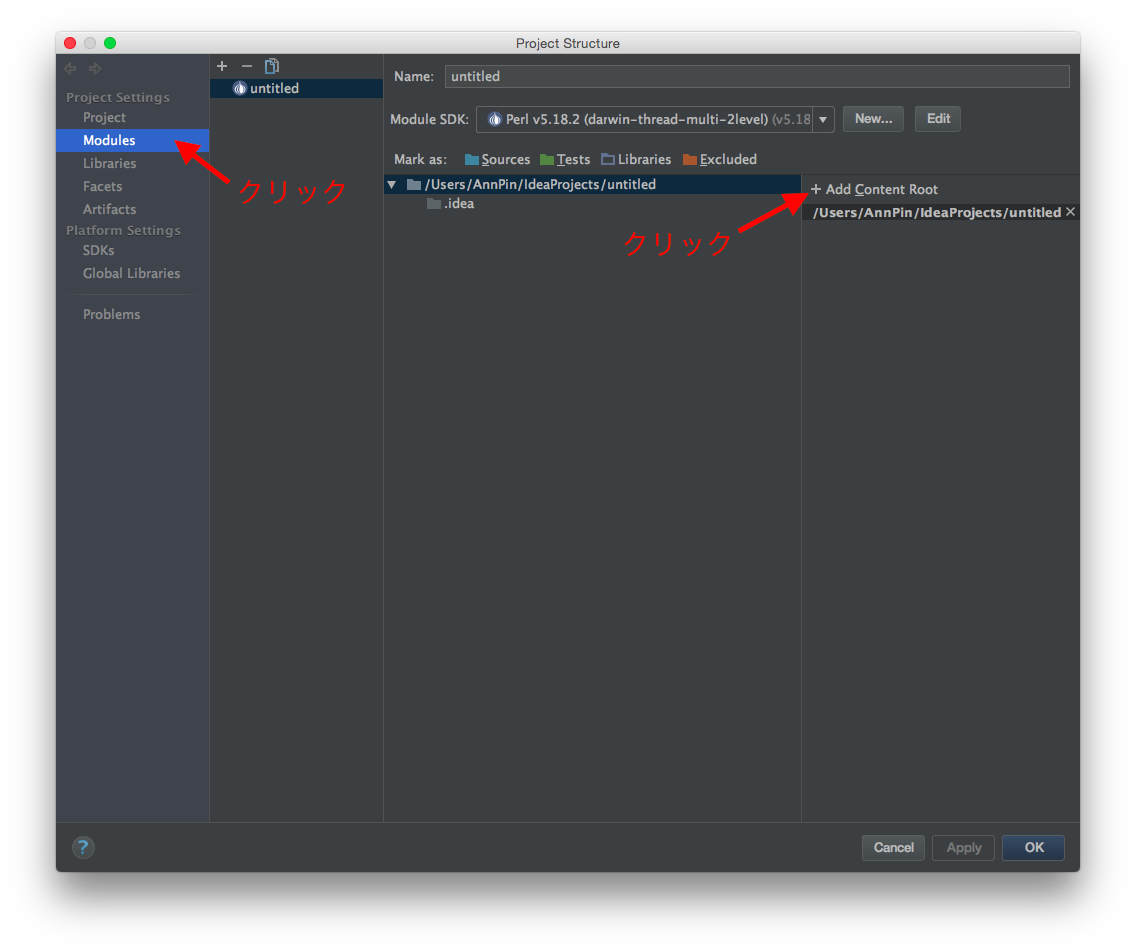Mark folder as Excluded
Viewport: 1136px width, 952px height.
[720, 159]
